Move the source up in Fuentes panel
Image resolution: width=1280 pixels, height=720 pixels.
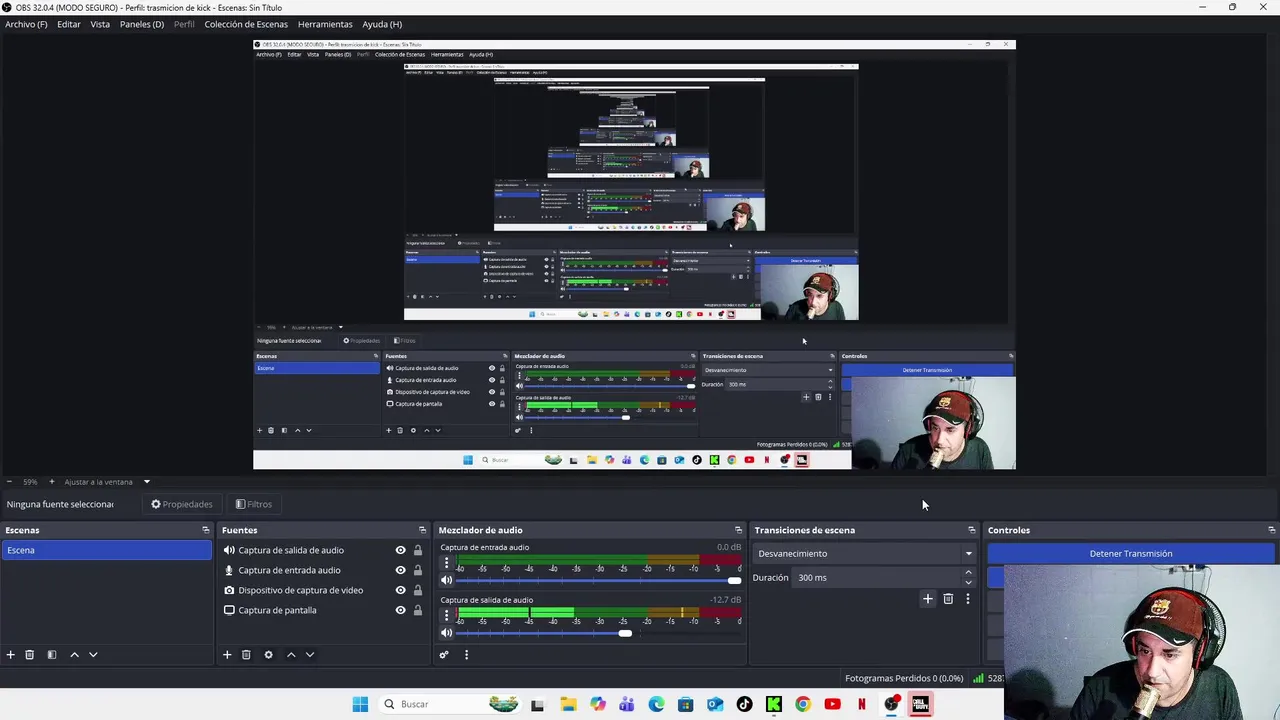point(291,655)
